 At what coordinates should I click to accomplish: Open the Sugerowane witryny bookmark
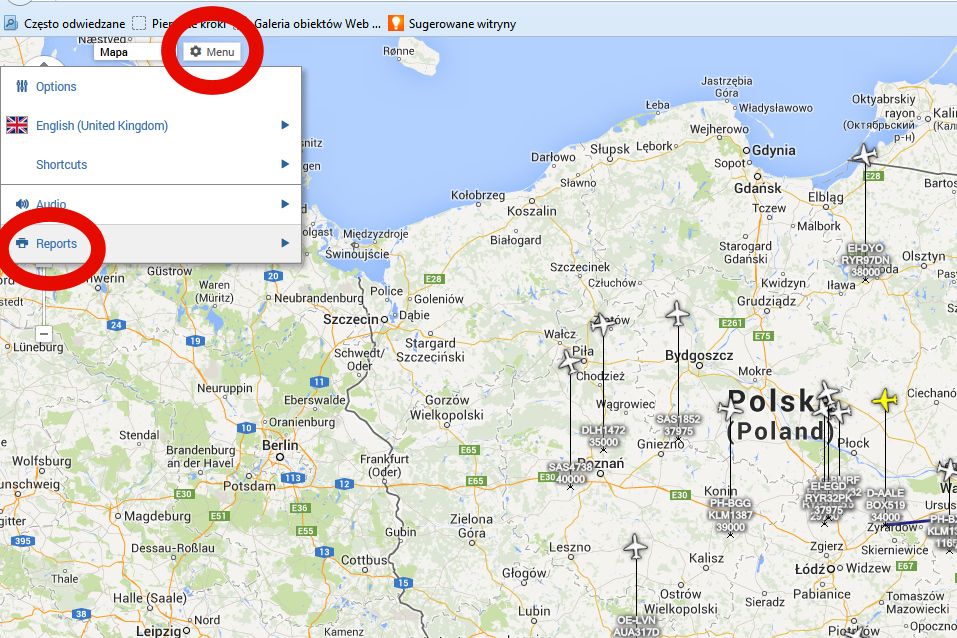pos(461,23)
